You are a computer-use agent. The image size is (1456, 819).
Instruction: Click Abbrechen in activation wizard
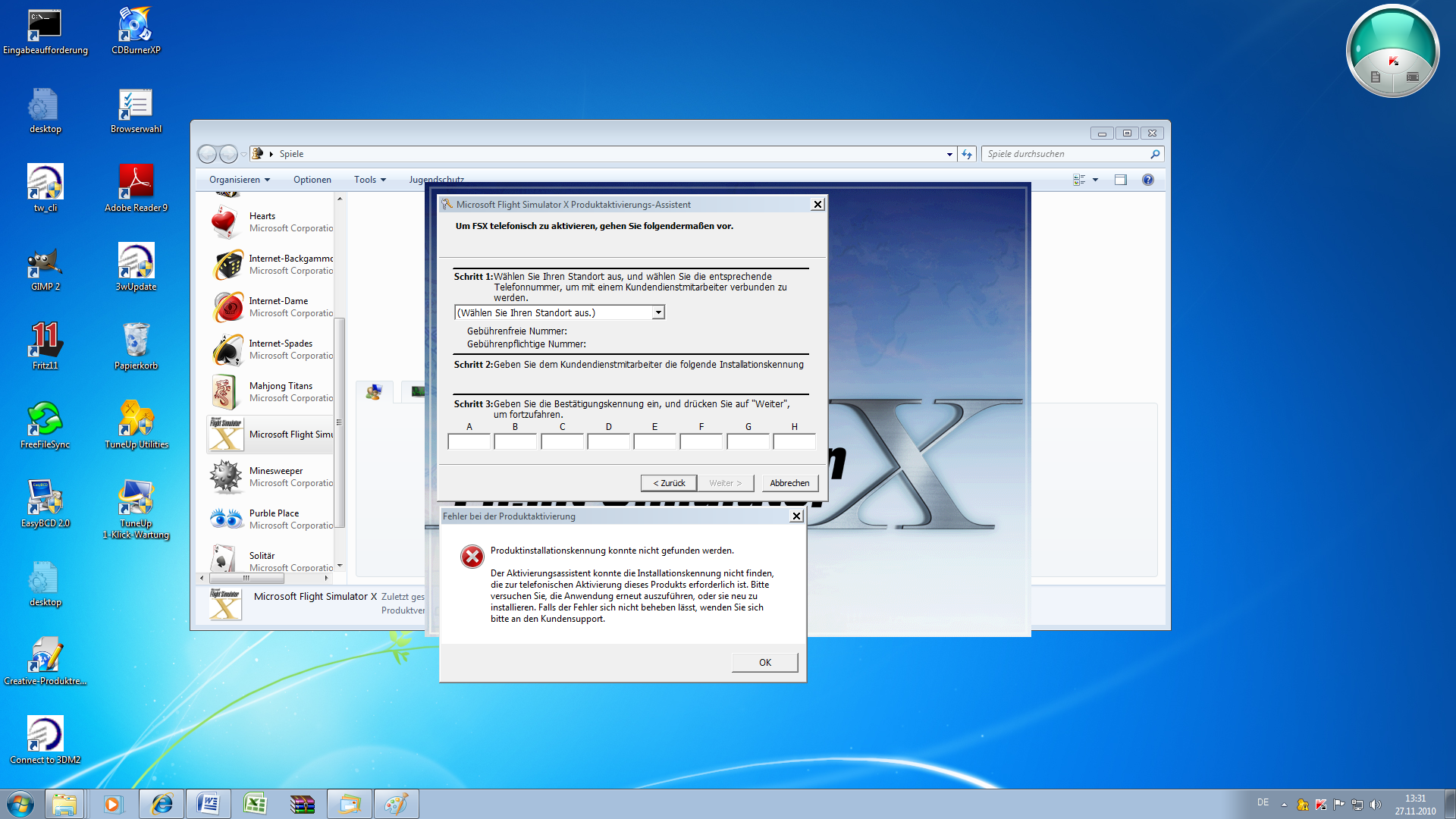pos(789,483)
